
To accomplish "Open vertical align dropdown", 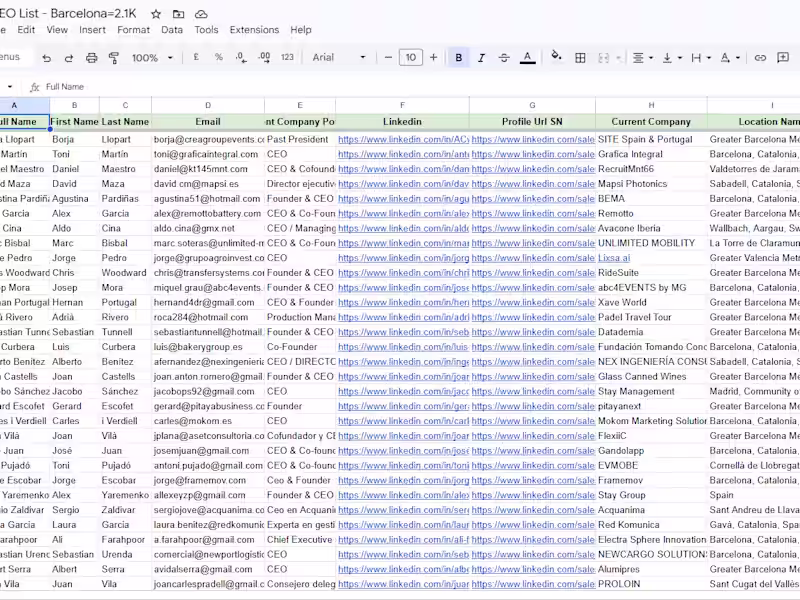I will click(671, 58).
